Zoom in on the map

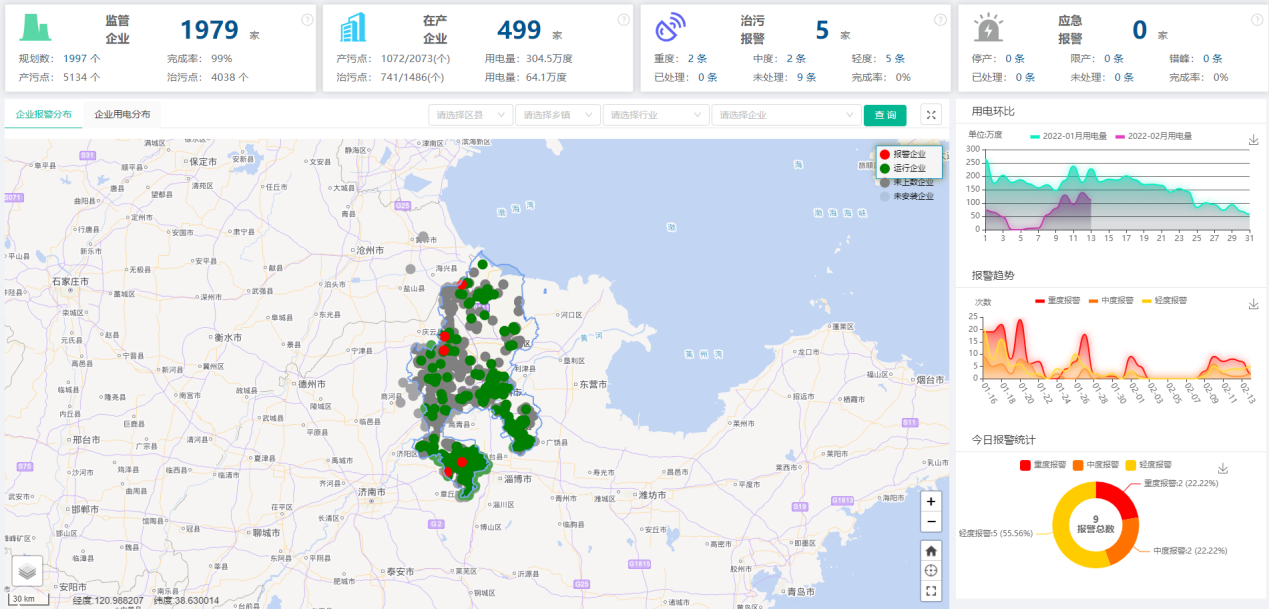[x=931, y=501]
